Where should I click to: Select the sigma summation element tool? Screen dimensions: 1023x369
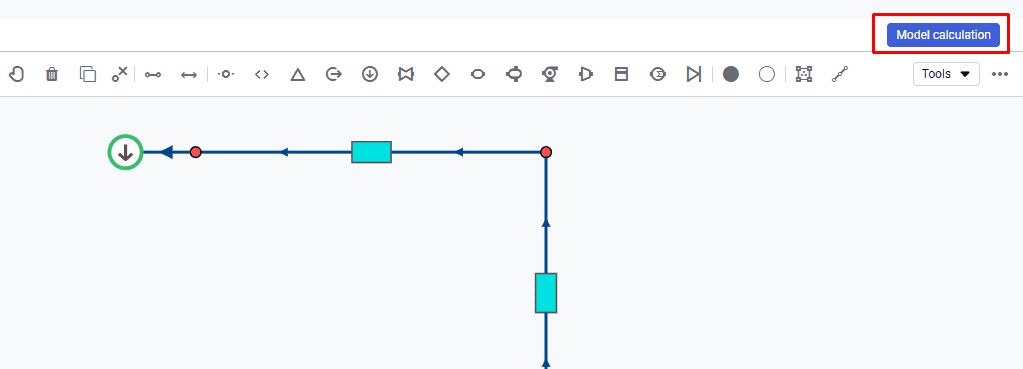(658, 74)
